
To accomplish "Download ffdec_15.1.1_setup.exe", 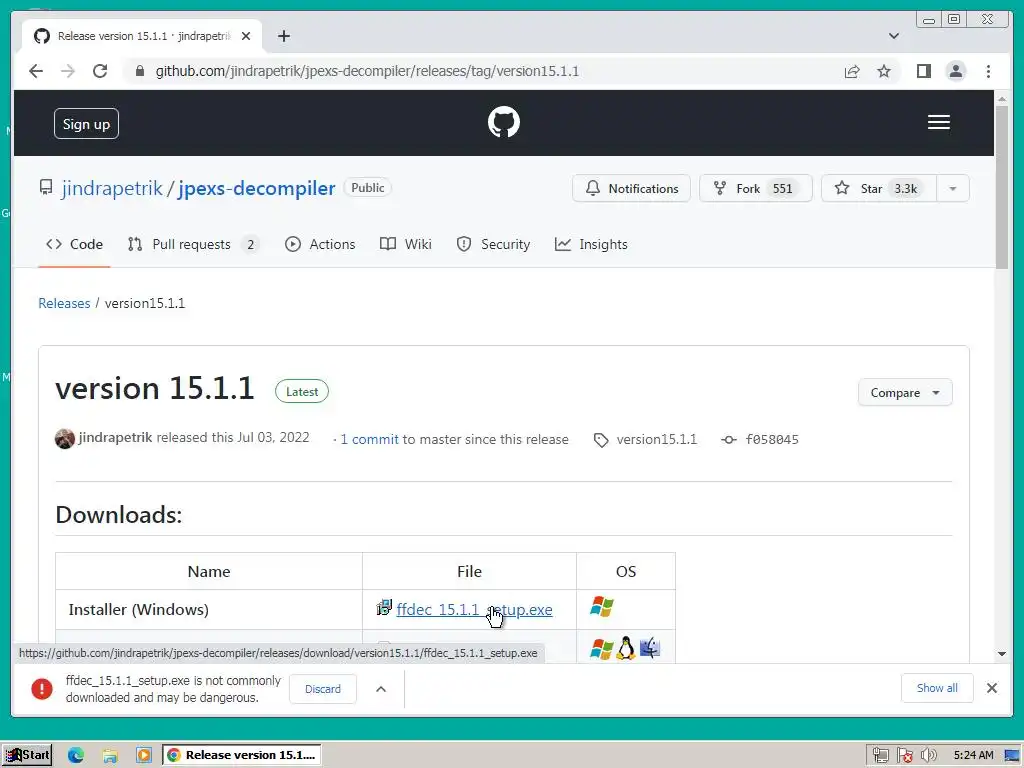I will (474, 609).
